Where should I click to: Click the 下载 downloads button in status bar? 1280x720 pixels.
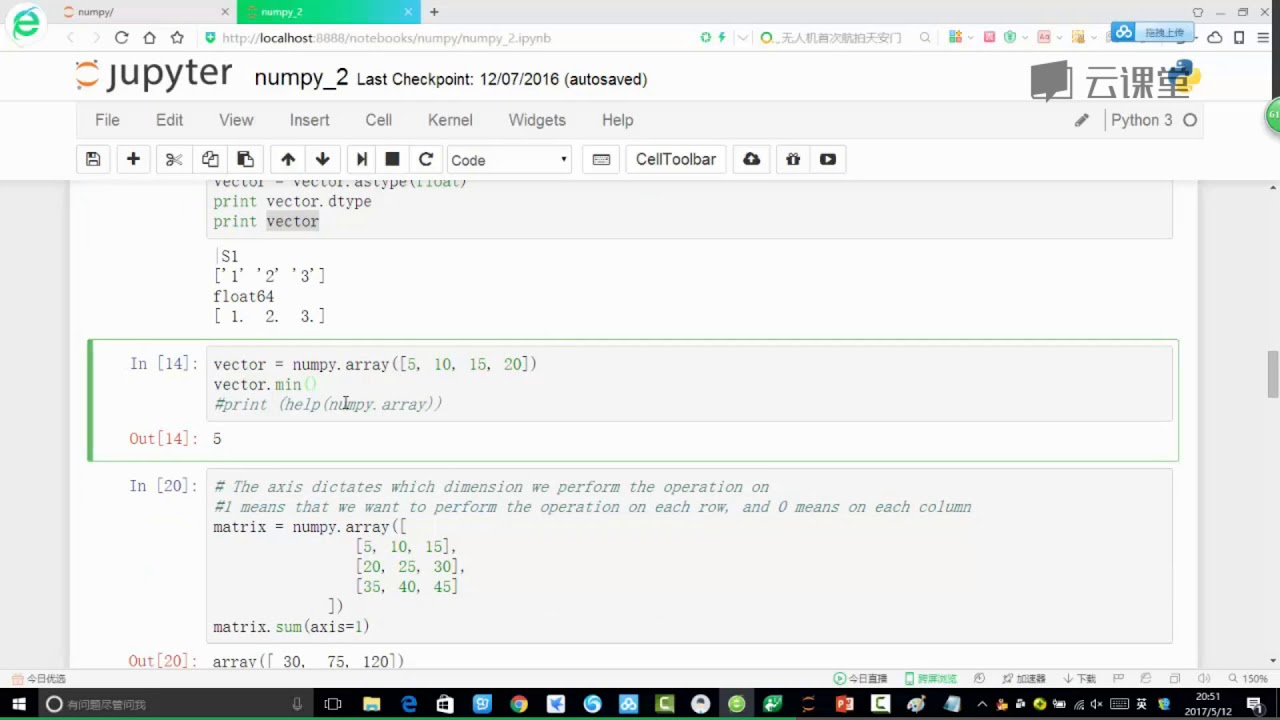click(1079, 678)
